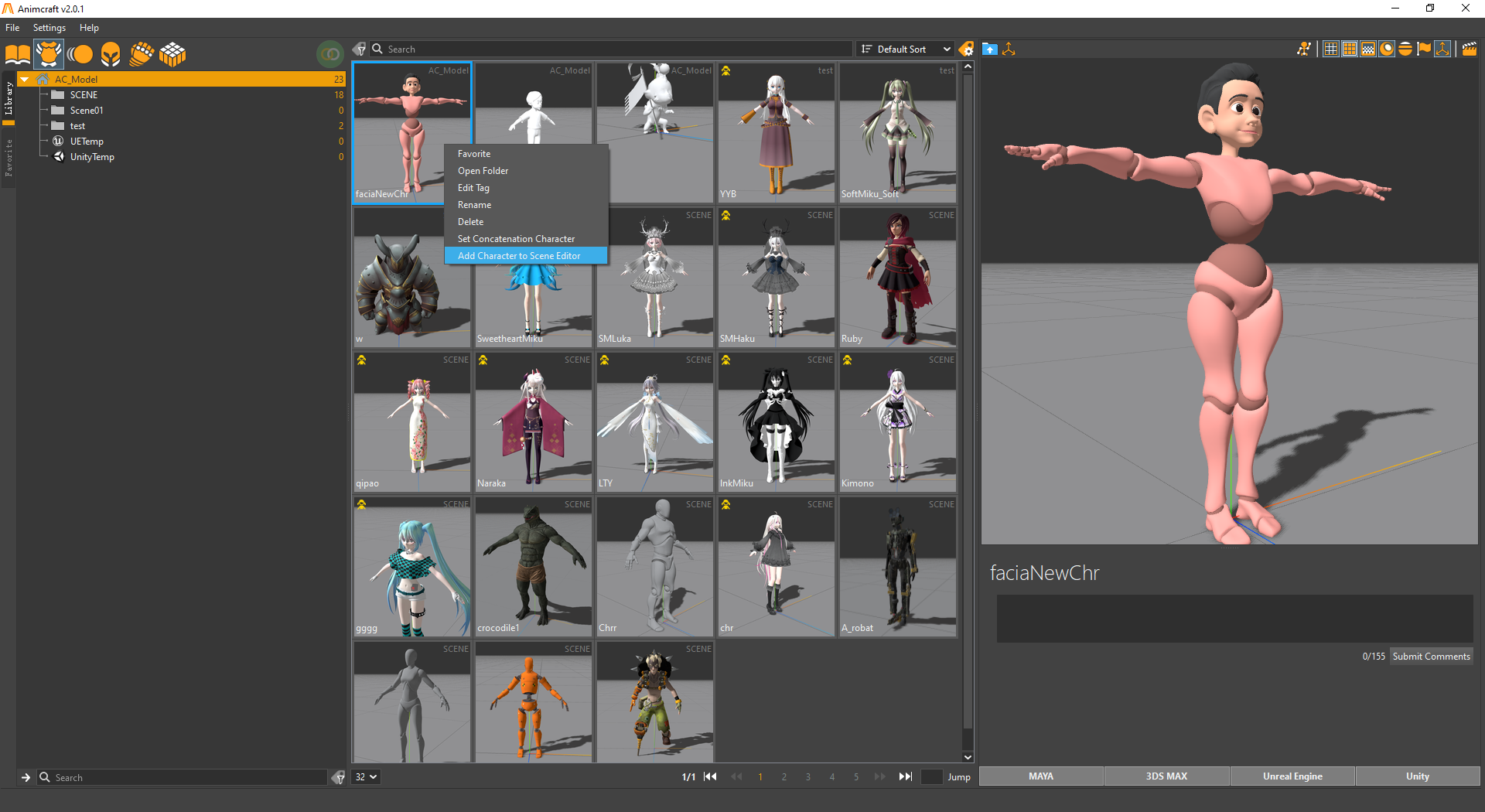Click the tag filter icon beside top search

click(360, 49)
